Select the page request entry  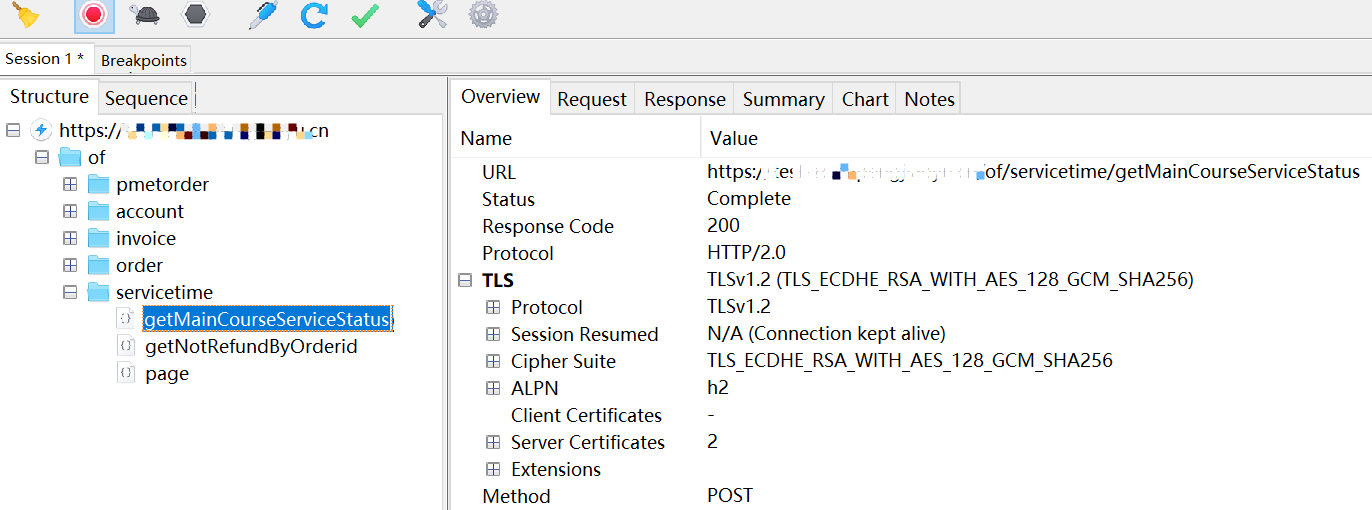[x=167, y=373]
